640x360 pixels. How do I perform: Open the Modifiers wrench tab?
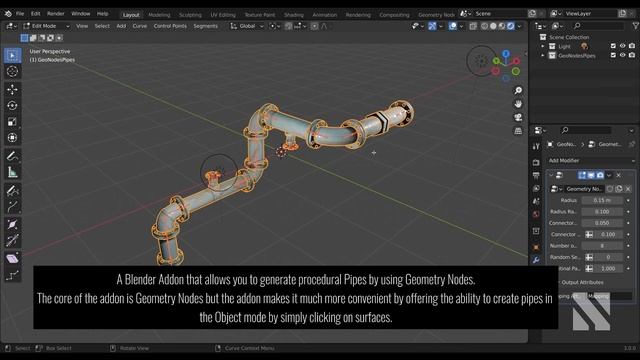(x=536, y=260)
